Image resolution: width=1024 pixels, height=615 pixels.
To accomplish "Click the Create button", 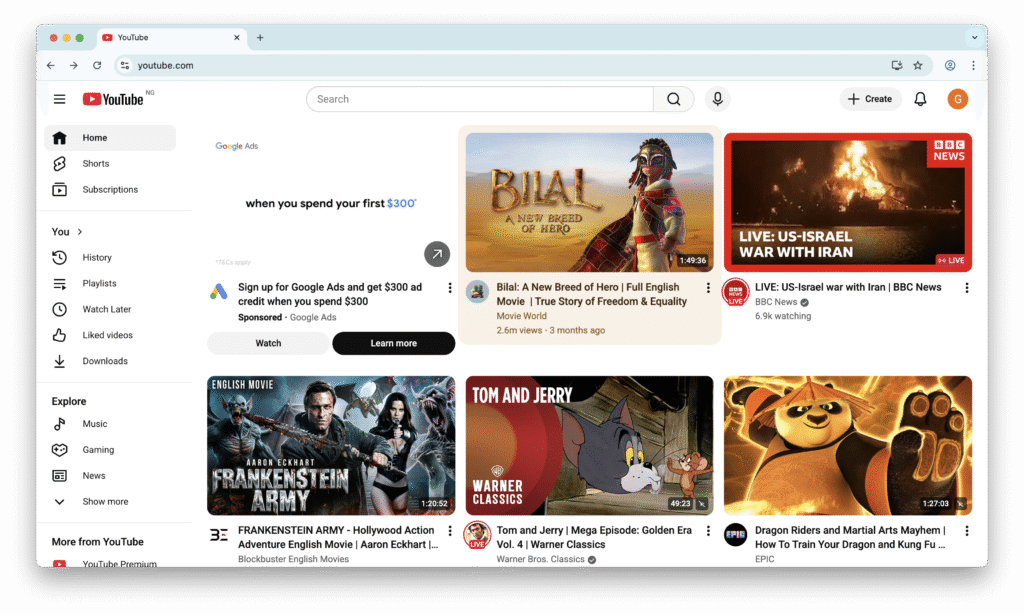I will [870, 99].
